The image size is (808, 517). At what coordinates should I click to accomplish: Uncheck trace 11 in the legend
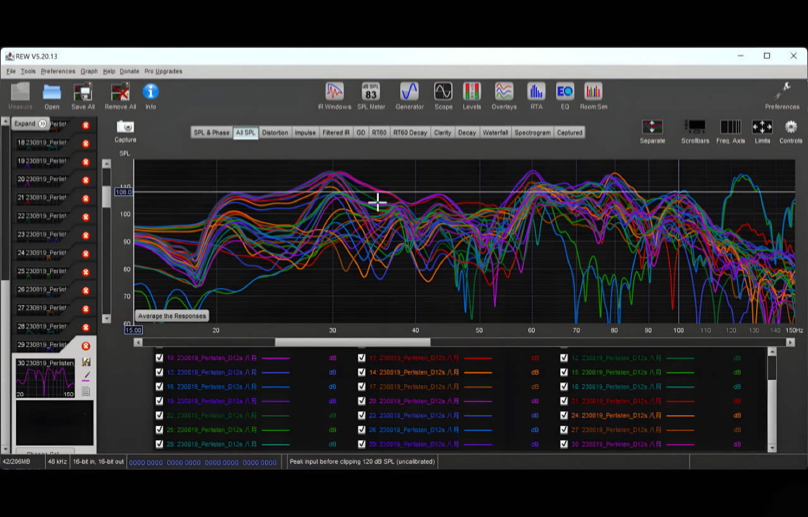pos(362,358)
